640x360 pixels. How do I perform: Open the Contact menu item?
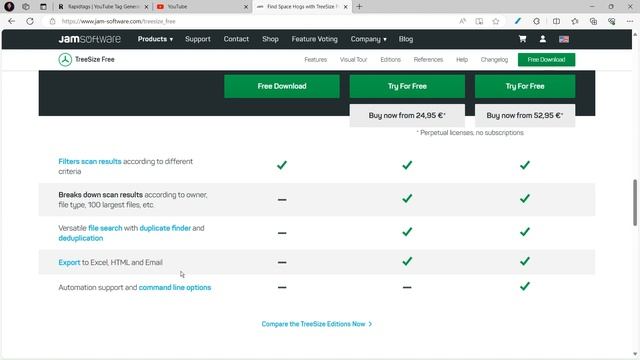click(x=236, y=39)
